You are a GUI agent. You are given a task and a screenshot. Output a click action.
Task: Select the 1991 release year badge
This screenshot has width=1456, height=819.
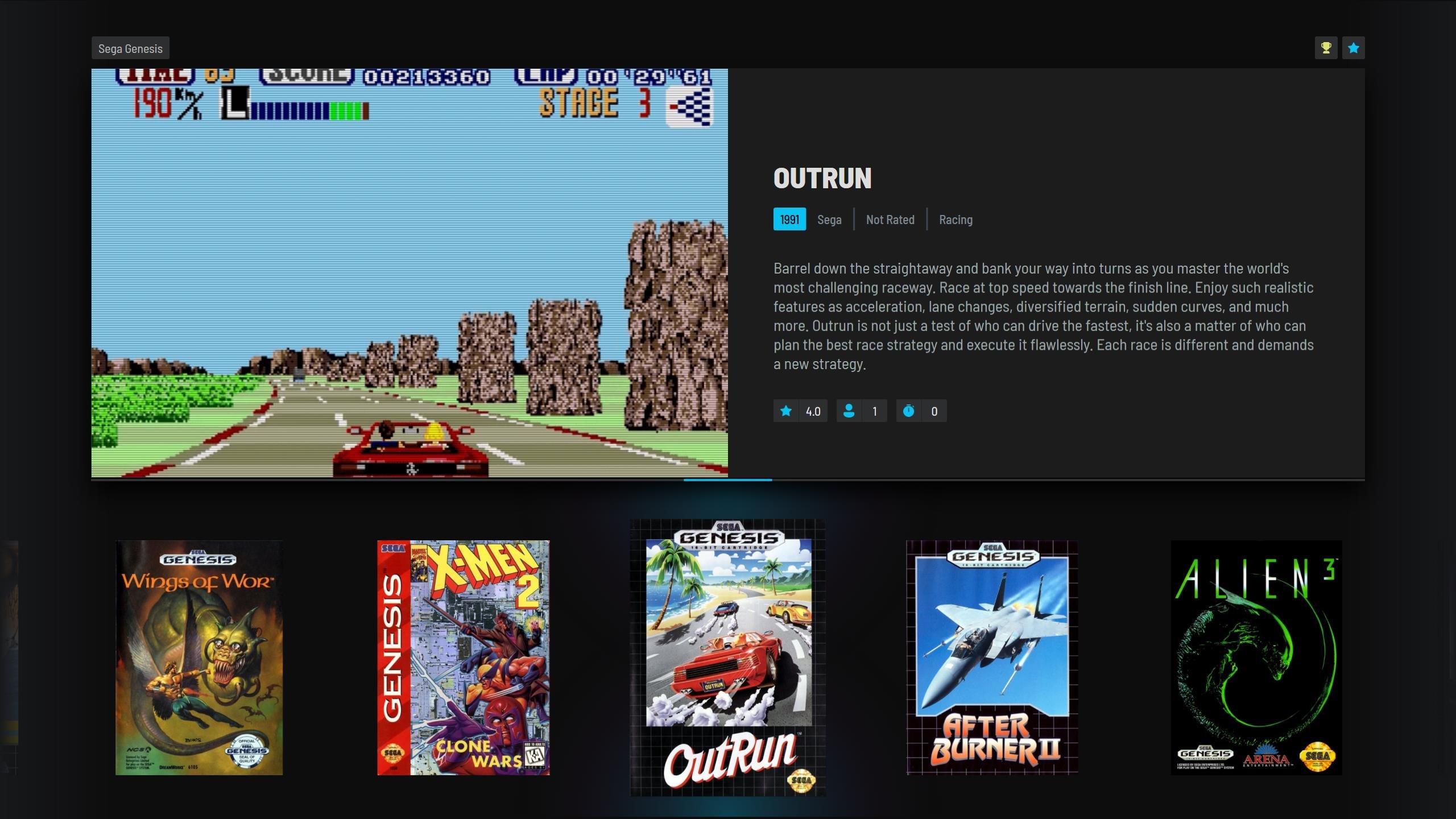click(x=789, y=220)
